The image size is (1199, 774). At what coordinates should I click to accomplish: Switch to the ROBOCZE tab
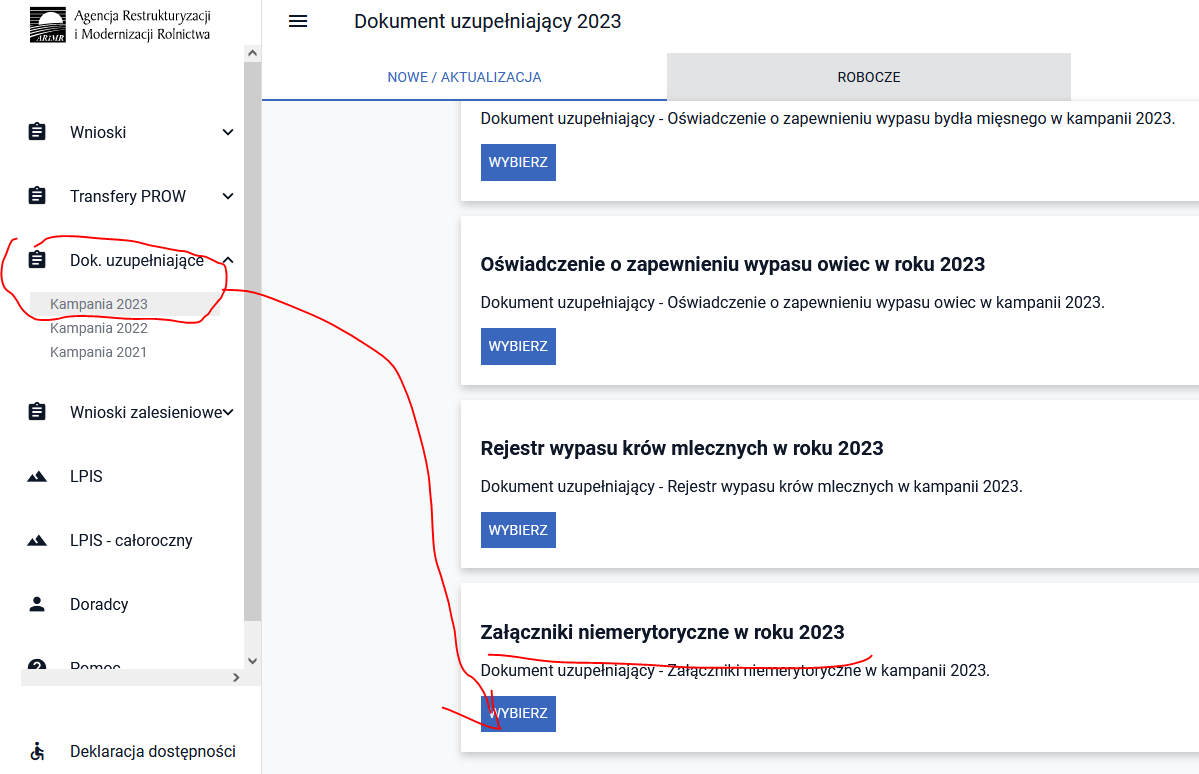pyautogui.click(x=868, y=77)
